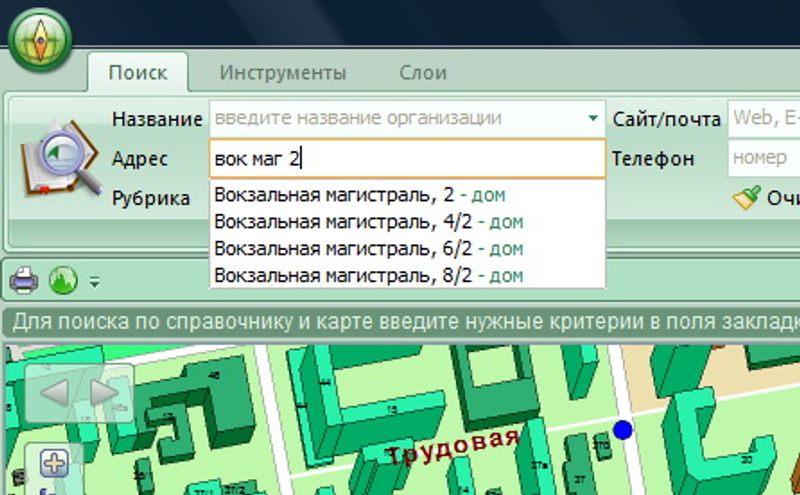Open the Слои tab
Viewport: 800px width, 495px height.
click(x=423, y=73)
